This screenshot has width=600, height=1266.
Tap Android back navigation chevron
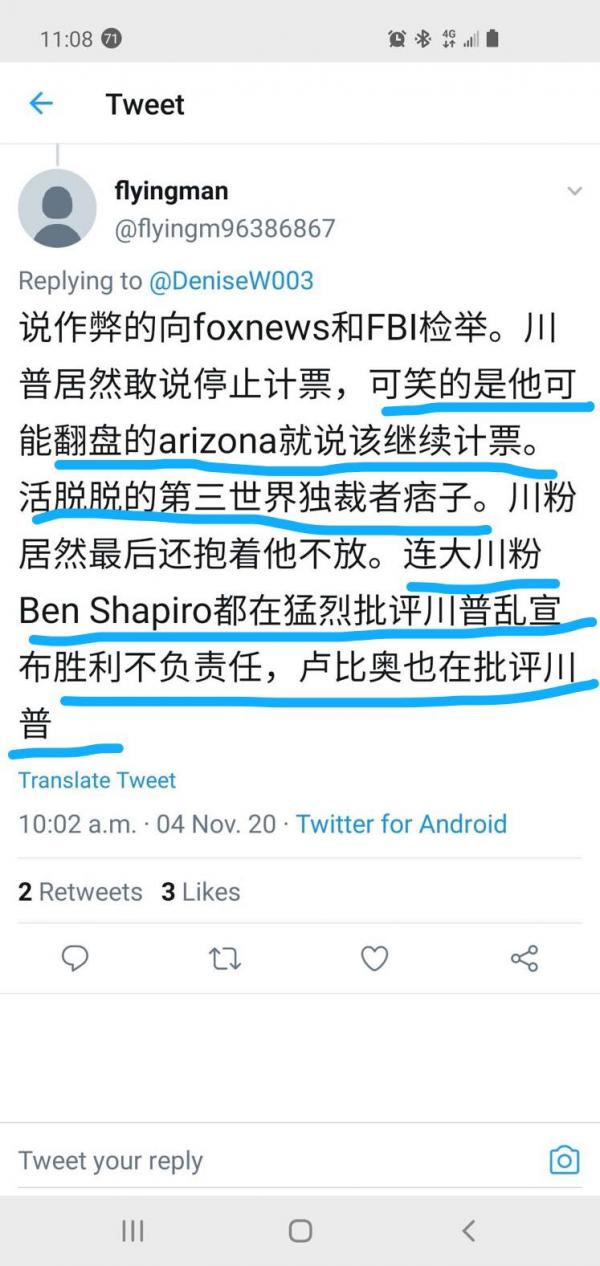[468, 1231]
